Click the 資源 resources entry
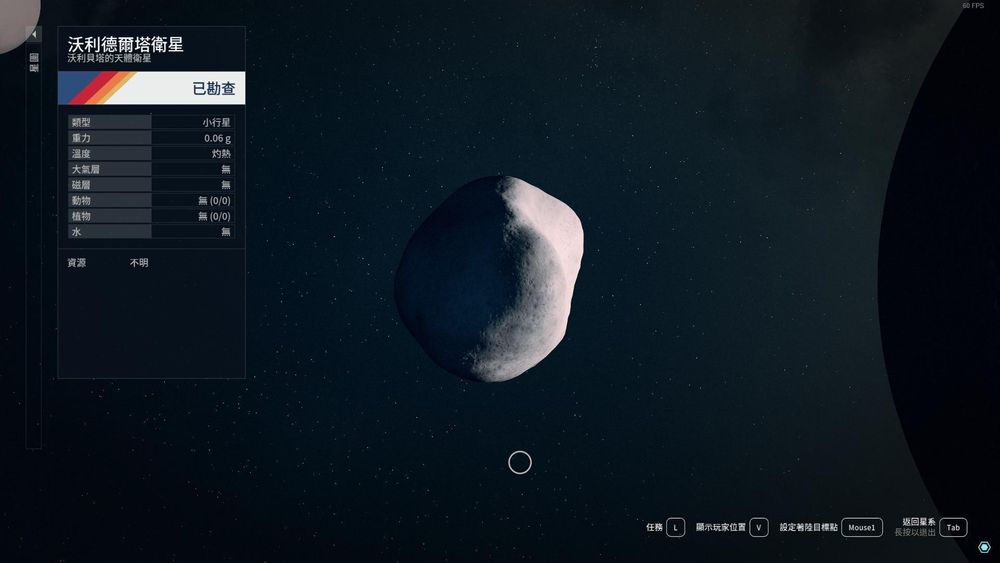 point(77,263)
